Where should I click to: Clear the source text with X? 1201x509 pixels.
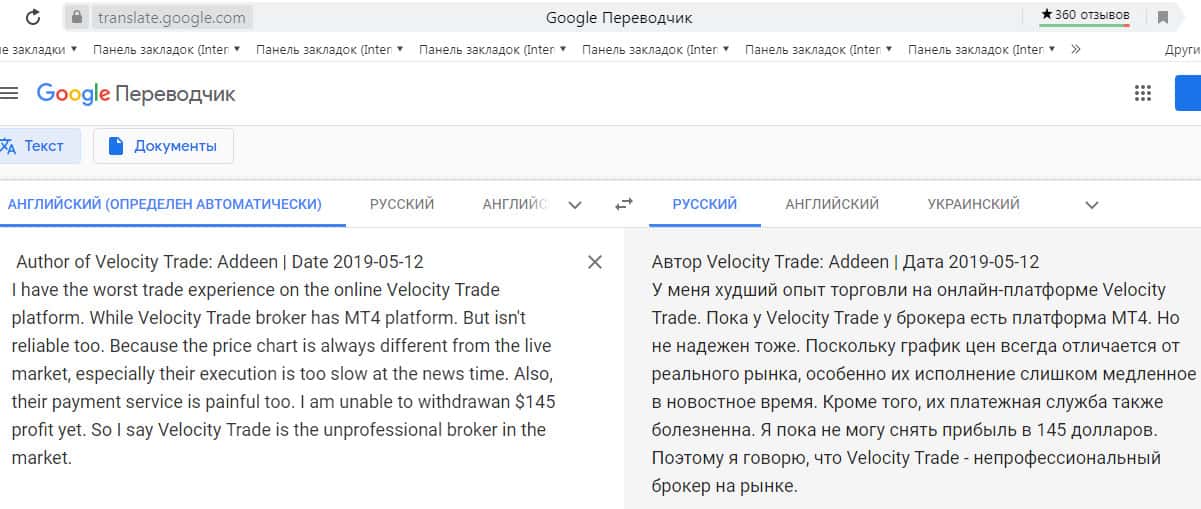[x=595, y=262]
